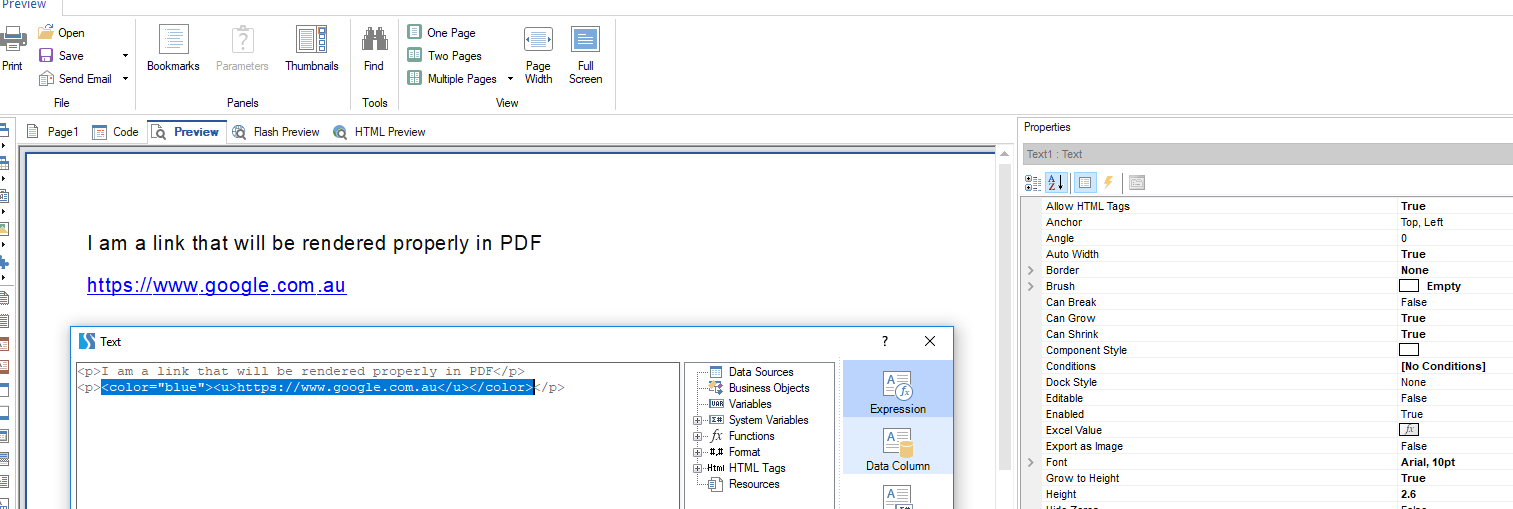Select the Preview tab
The width and height of the screenshot is (1513, 509).
186,132
